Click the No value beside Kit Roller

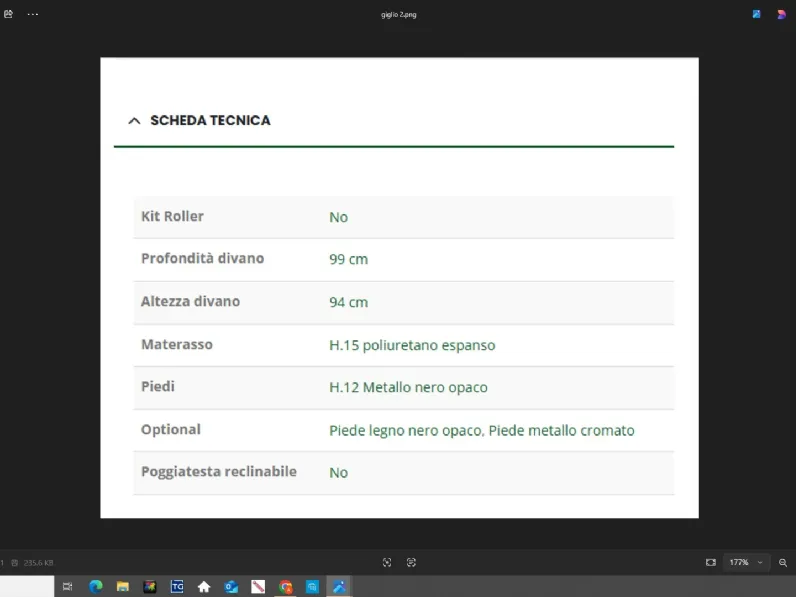338,217
